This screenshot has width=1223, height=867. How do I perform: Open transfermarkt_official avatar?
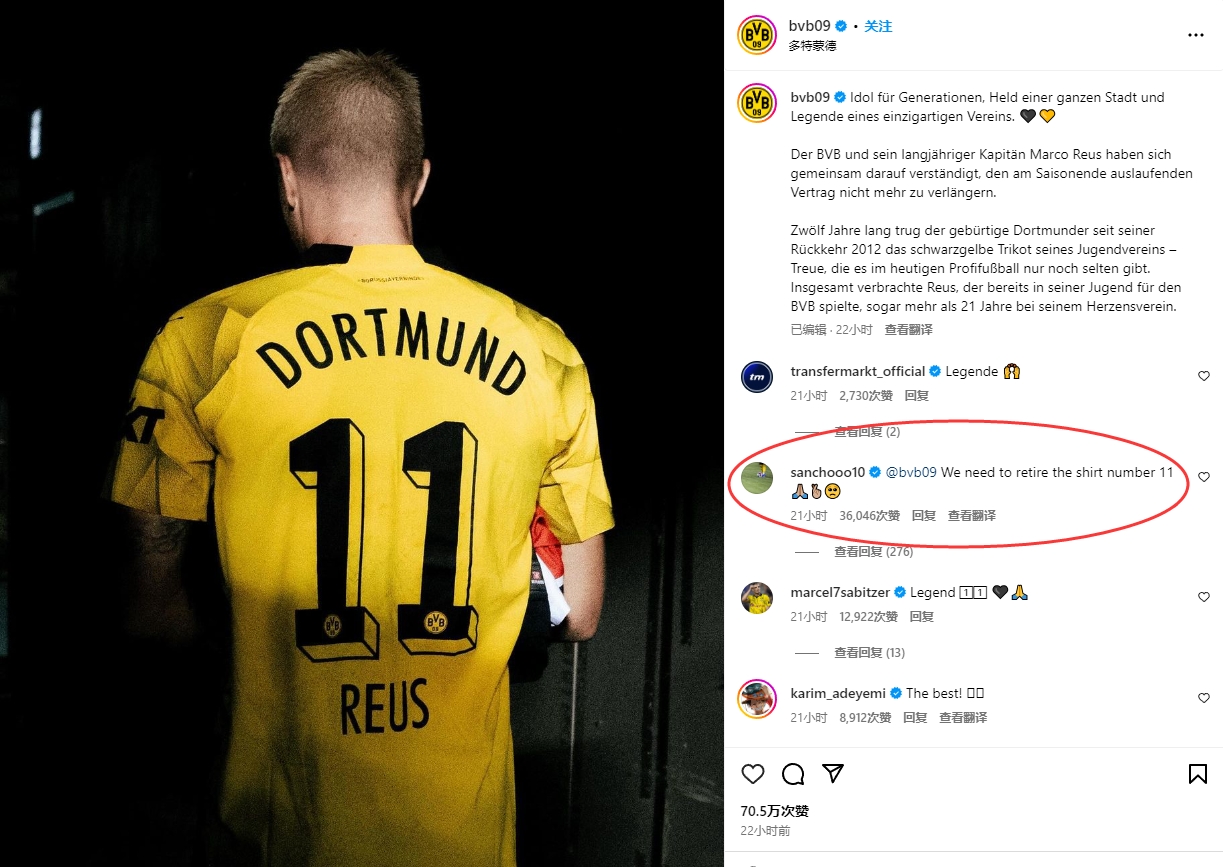(x=757, y=377)
